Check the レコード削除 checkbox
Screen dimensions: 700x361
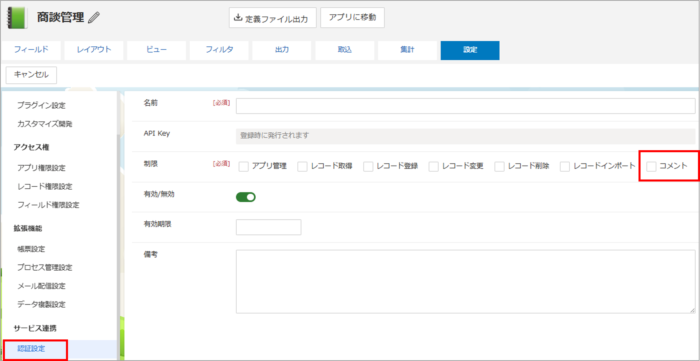click(499, 166)
